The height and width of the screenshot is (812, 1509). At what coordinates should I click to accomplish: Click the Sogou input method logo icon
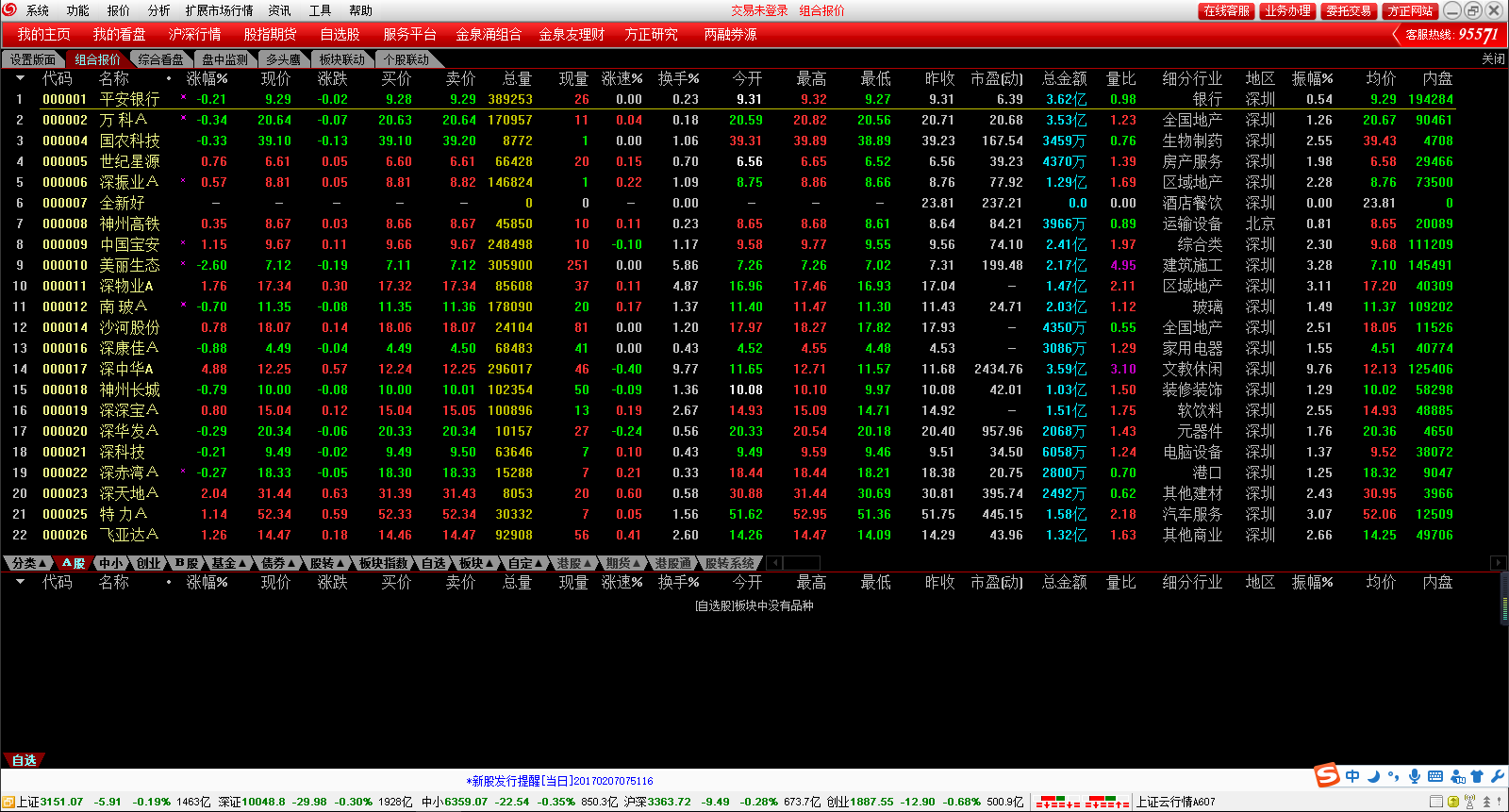tap(1328, 775)
